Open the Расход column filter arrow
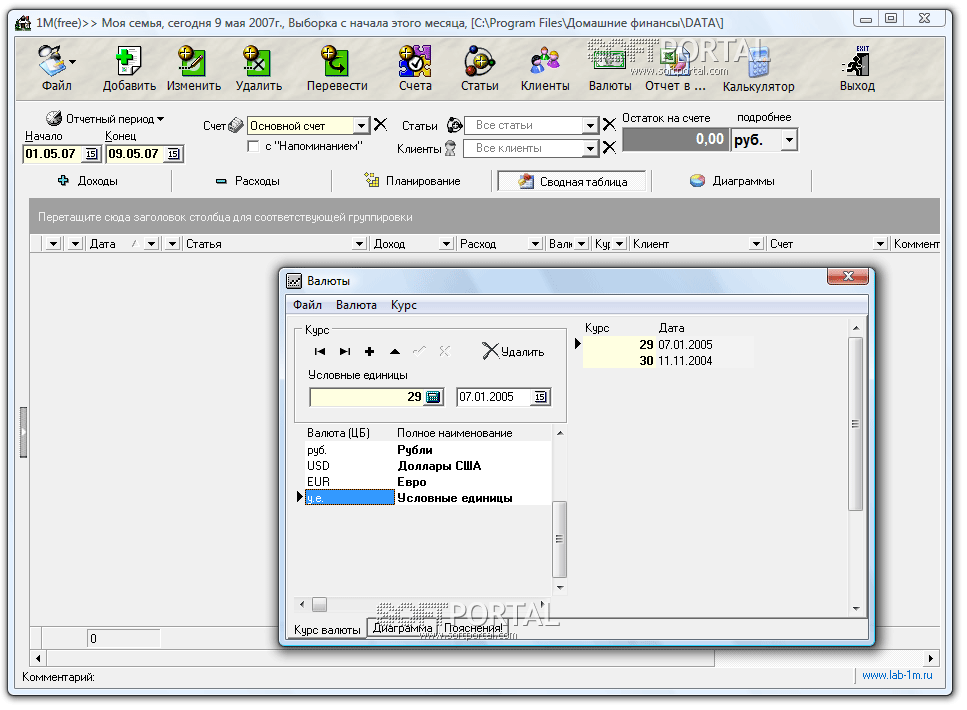Viewport: 967px width, 710px height. click(x=535, y=244)
